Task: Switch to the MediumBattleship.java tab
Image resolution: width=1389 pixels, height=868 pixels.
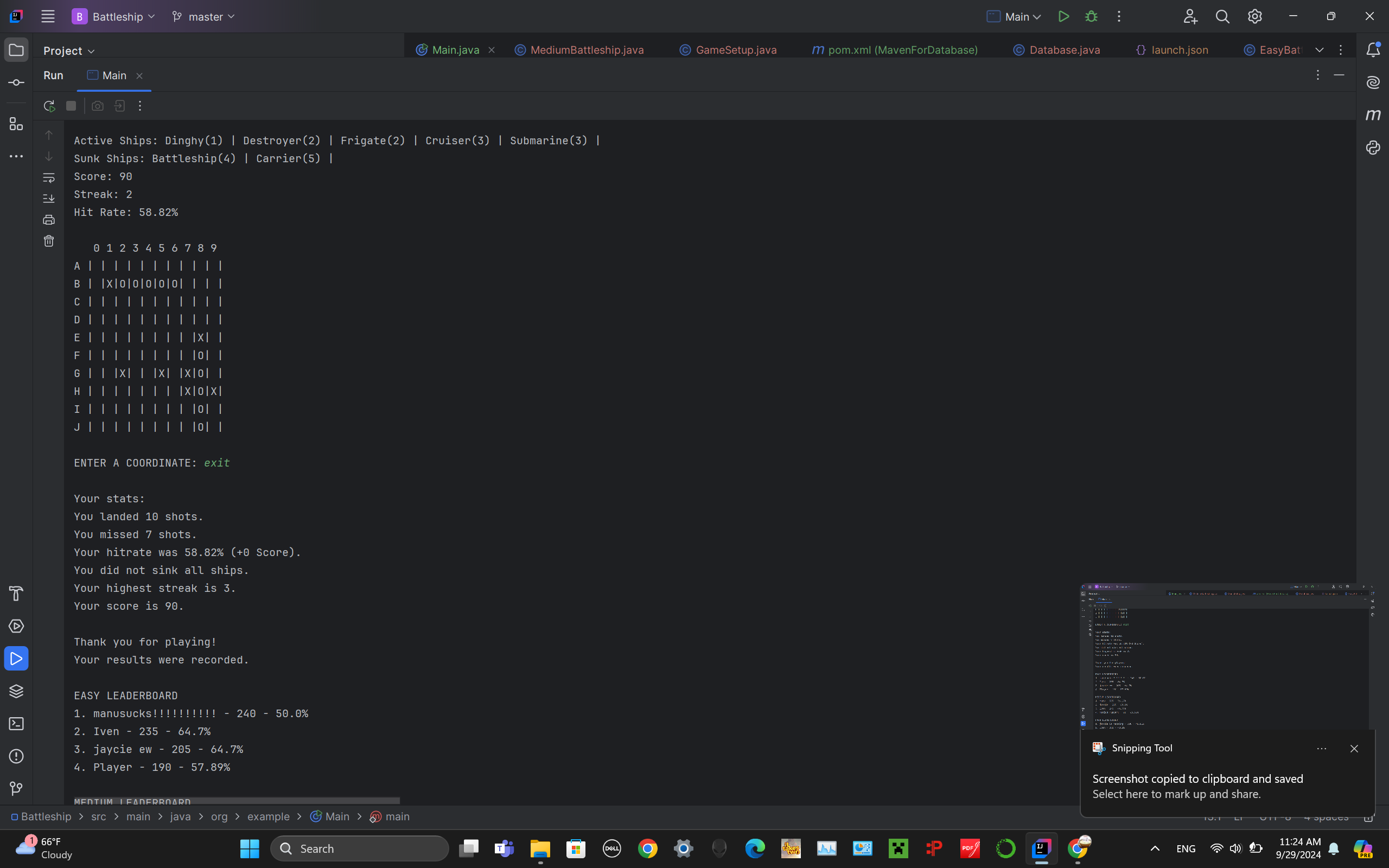Action: [586, 50]
